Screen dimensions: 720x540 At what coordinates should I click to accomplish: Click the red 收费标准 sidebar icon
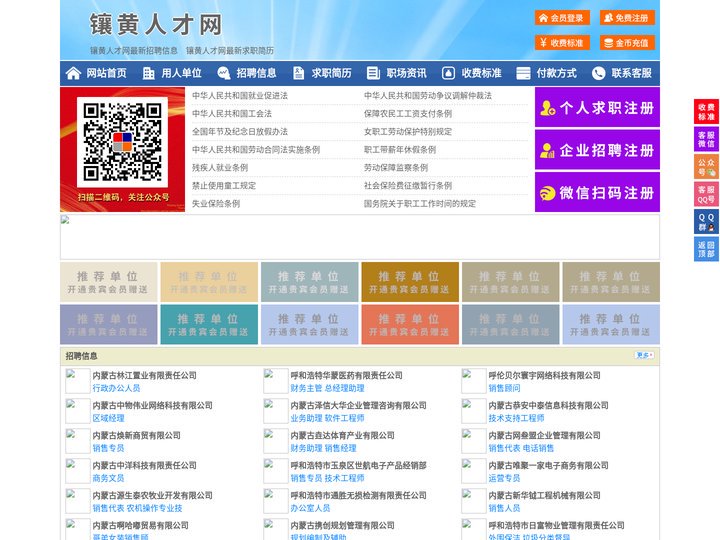coord(706,112)
